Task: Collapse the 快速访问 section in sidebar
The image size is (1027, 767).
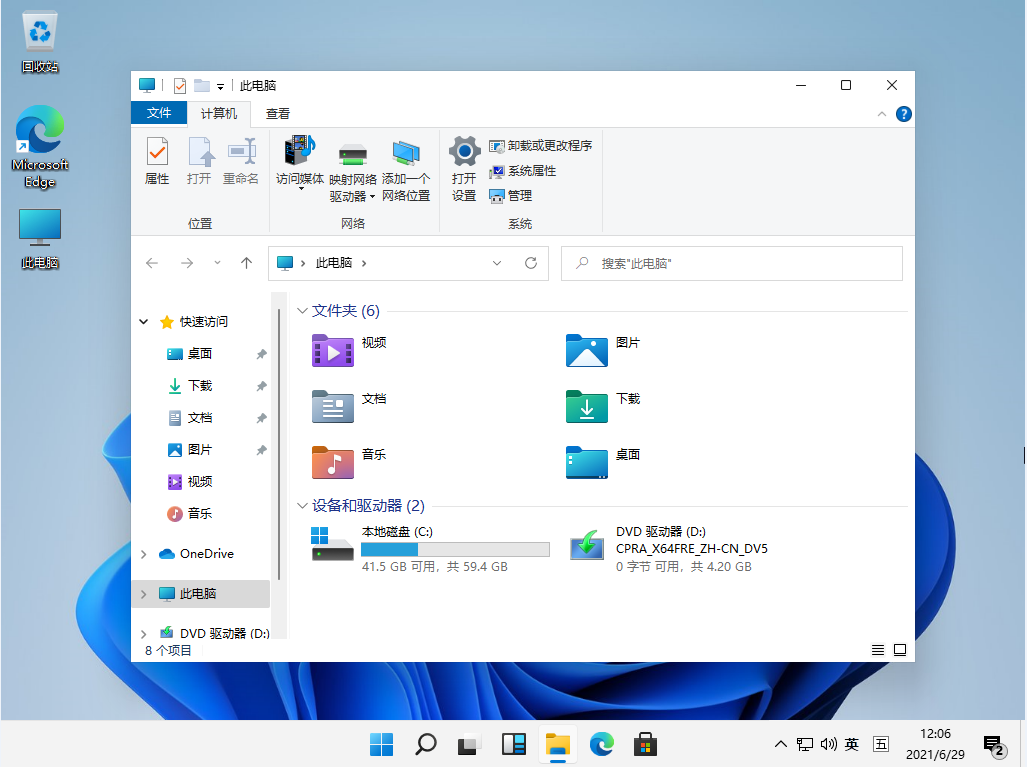Action: 143,321
